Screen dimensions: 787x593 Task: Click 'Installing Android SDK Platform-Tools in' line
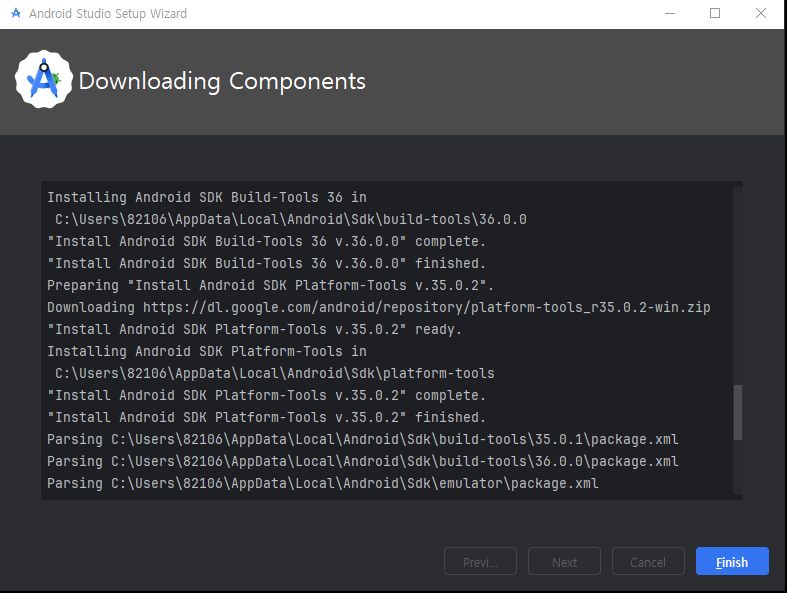point(207,351)
